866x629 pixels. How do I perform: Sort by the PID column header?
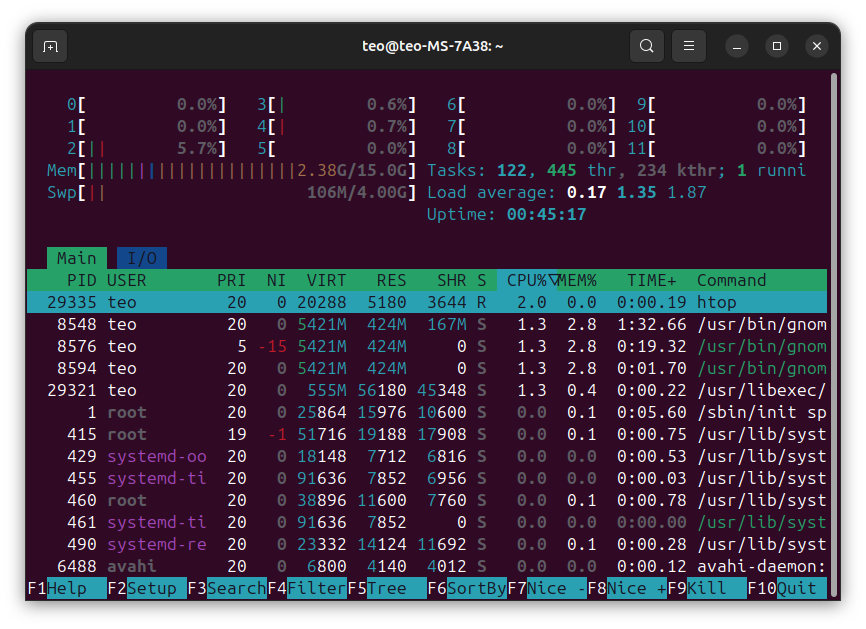pyautogui.click(x=82, y=281)
